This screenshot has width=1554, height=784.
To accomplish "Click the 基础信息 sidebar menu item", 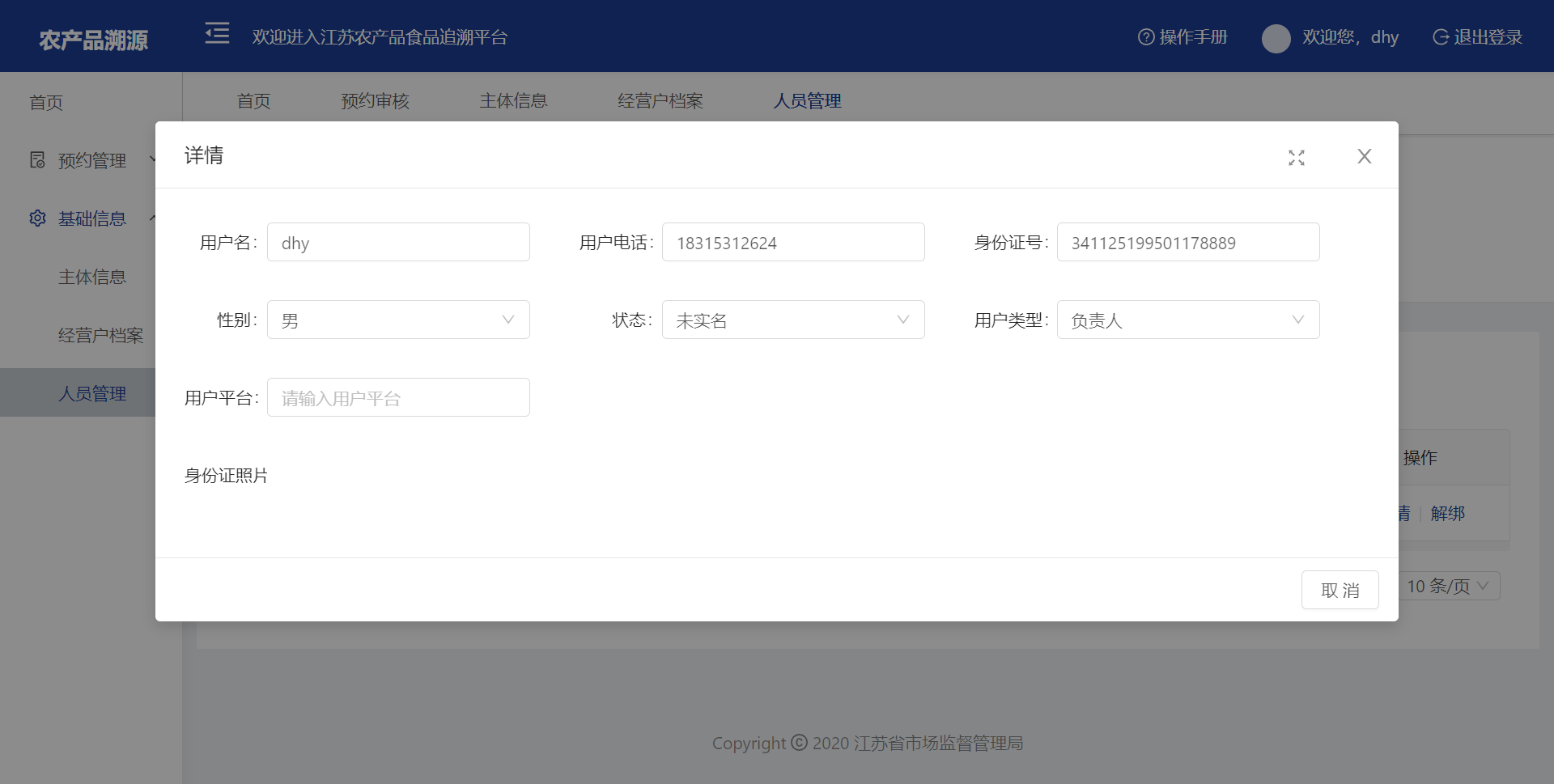I will pyautogui.click(x=91, y=218).
